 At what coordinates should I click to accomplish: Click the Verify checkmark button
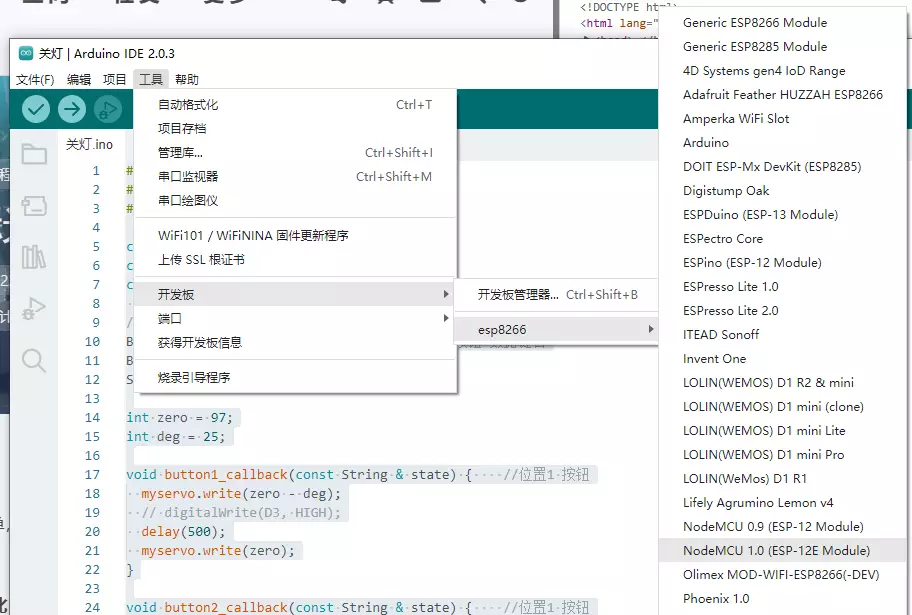[x=36, y=109]
